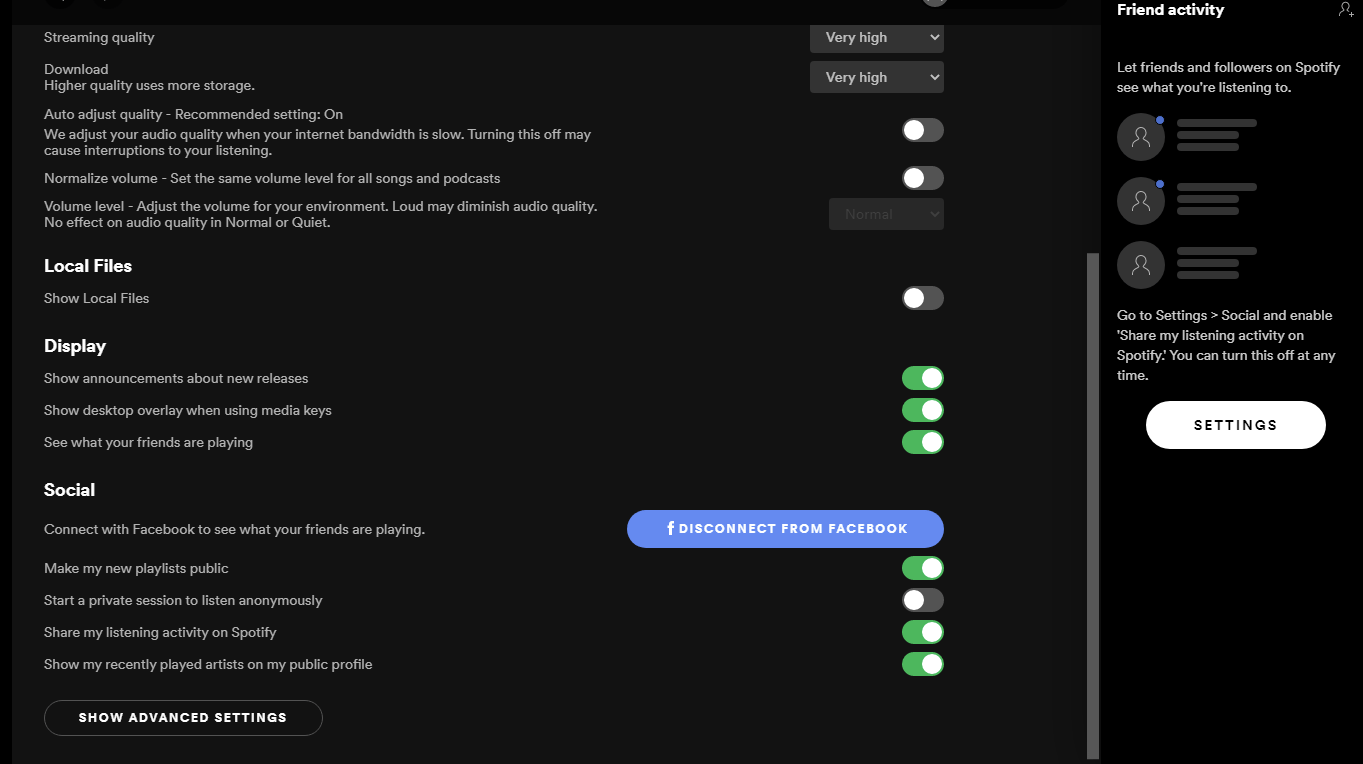Start a private session toggle
This screenshot has height=764, width=1363.
923,600
